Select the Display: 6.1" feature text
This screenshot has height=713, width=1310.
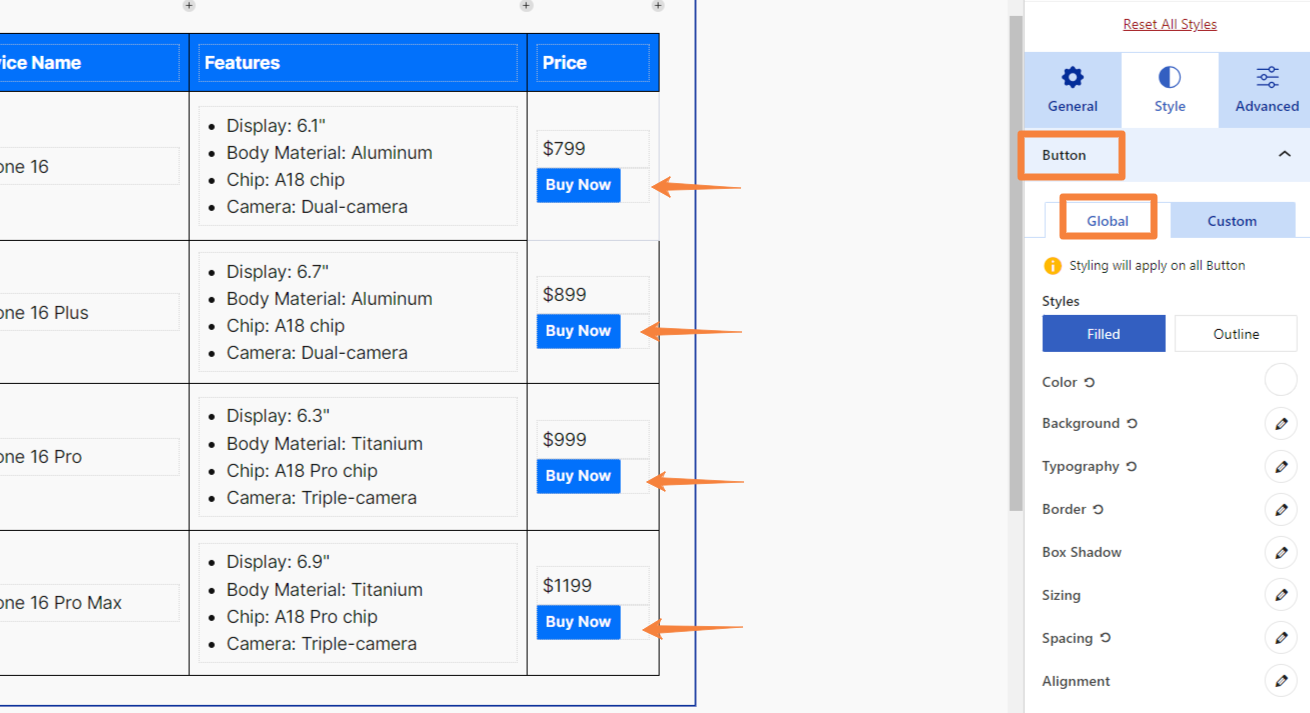276,126
